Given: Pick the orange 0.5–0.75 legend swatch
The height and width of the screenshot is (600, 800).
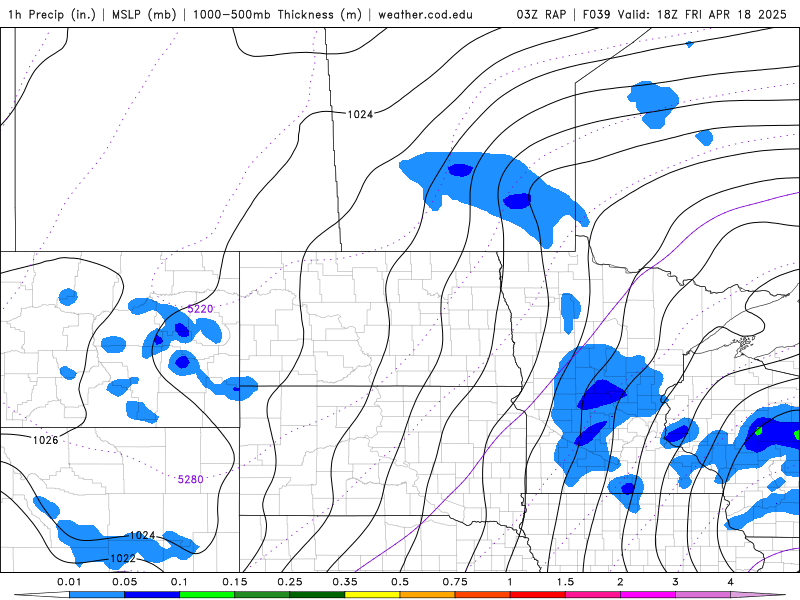Looking at the screenshot, I should 428,595.
